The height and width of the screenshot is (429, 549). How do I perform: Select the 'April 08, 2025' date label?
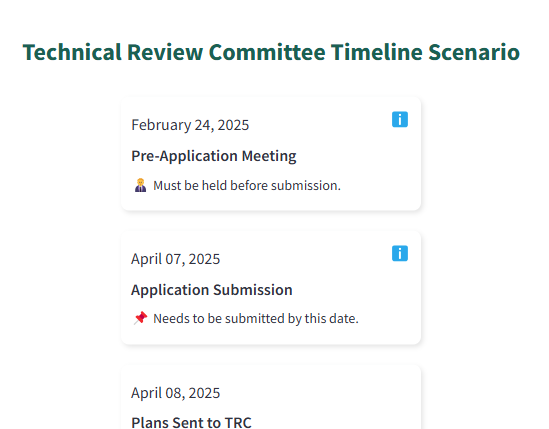pyautogui.click(x=175, y=393)
